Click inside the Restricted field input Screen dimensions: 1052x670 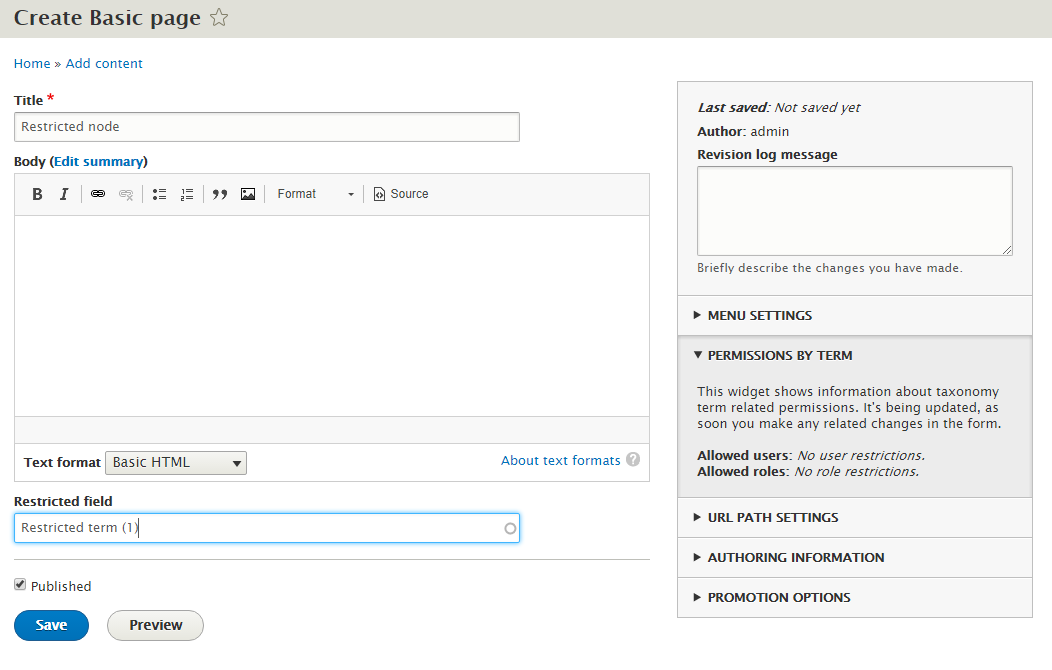click(x=266, y=527)
